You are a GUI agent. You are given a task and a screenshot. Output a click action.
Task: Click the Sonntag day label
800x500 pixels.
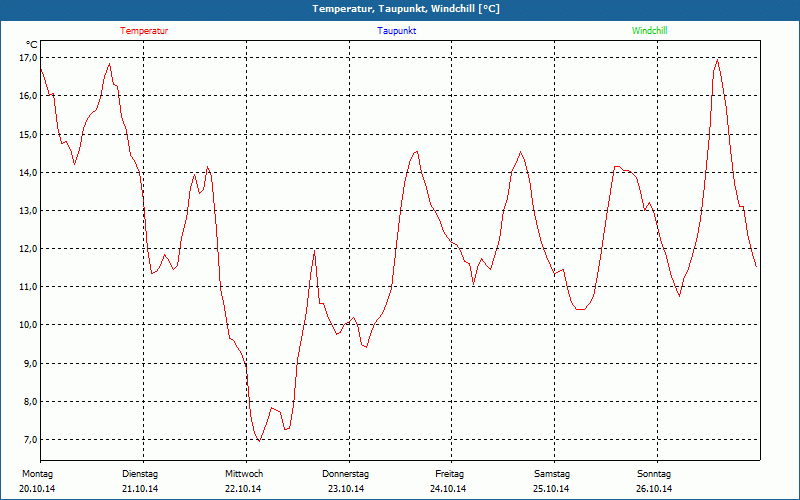coord(654,474)
